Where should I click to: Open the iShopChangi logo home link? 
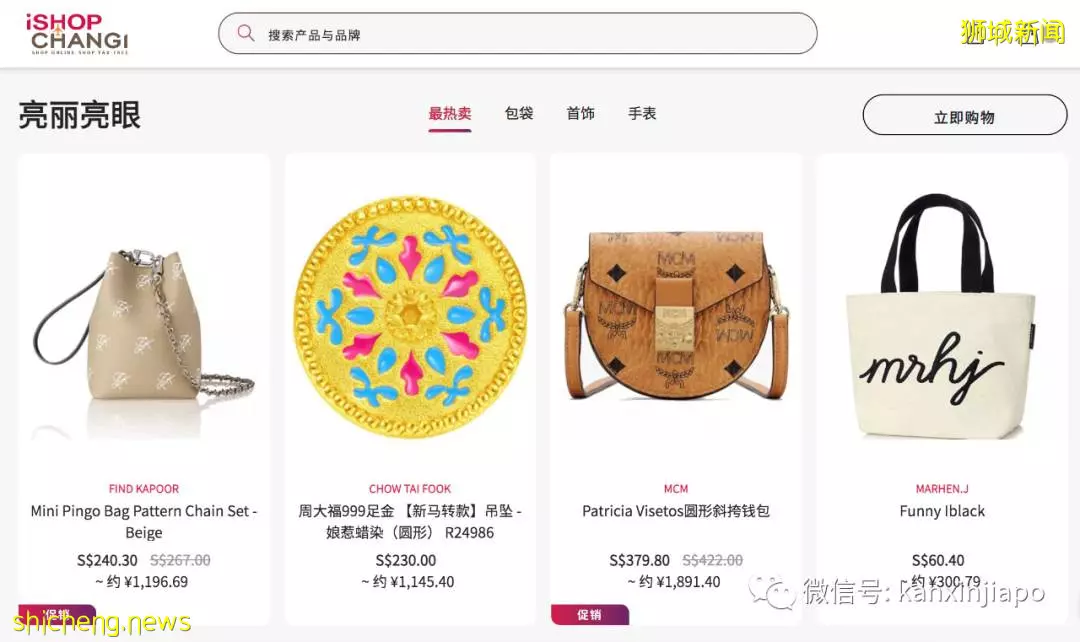click(77, 33)
